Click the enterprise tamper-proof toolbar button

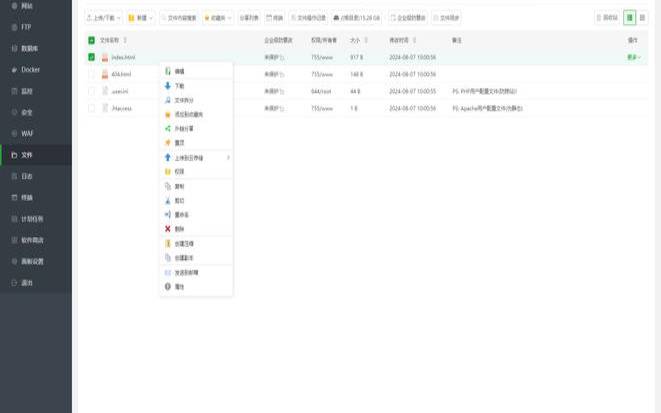tap(408, 18)
